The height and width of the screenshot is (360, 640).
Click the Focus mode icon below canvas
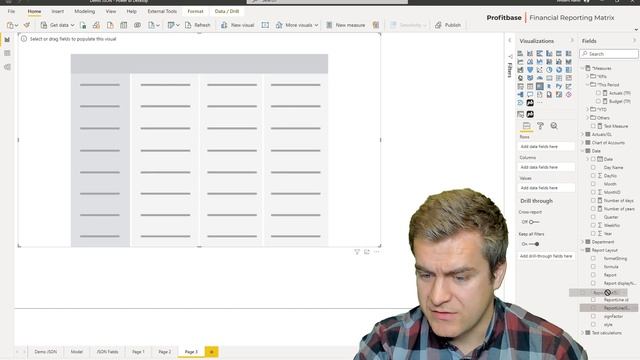367,252
